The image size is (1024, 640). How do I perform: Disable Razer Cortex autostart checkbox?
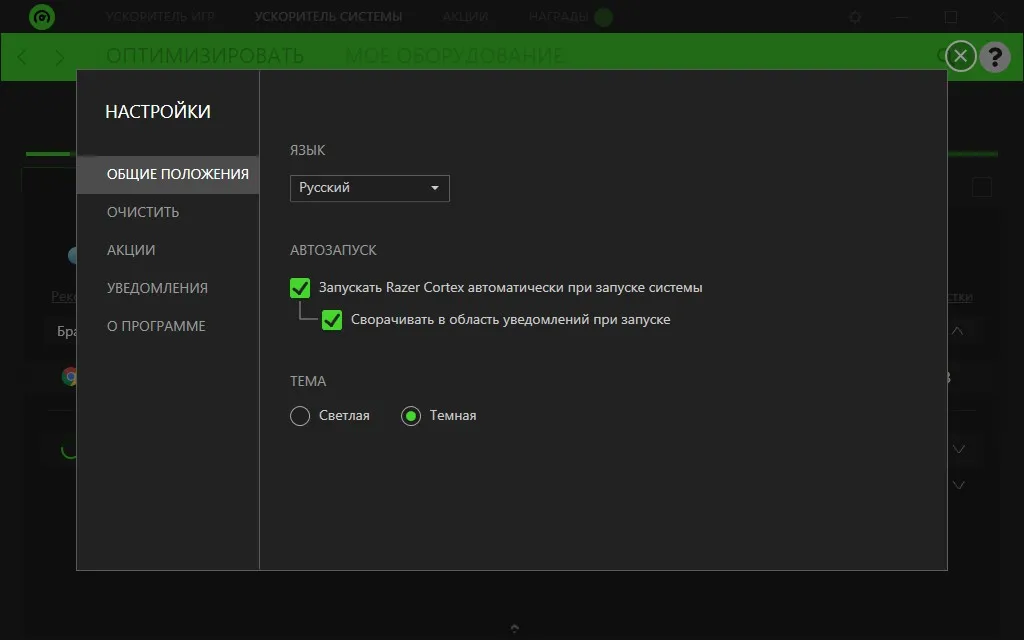(x=300, y=288)
